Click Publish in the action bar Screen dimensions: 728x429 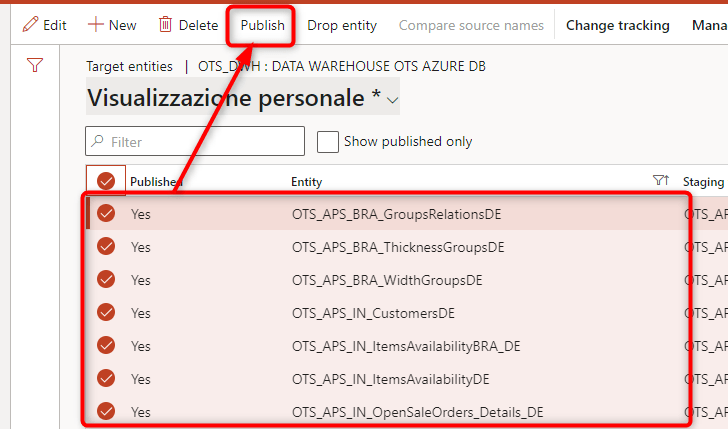point(262,25)
